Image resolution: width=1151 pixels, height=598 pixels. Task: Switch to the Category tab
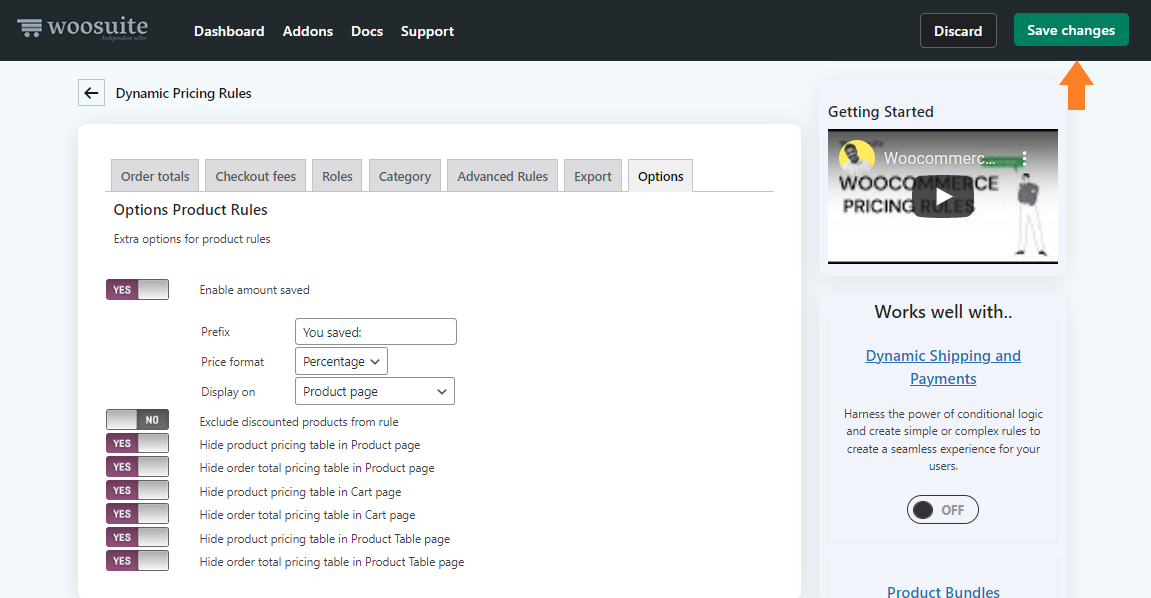point(404,176)
